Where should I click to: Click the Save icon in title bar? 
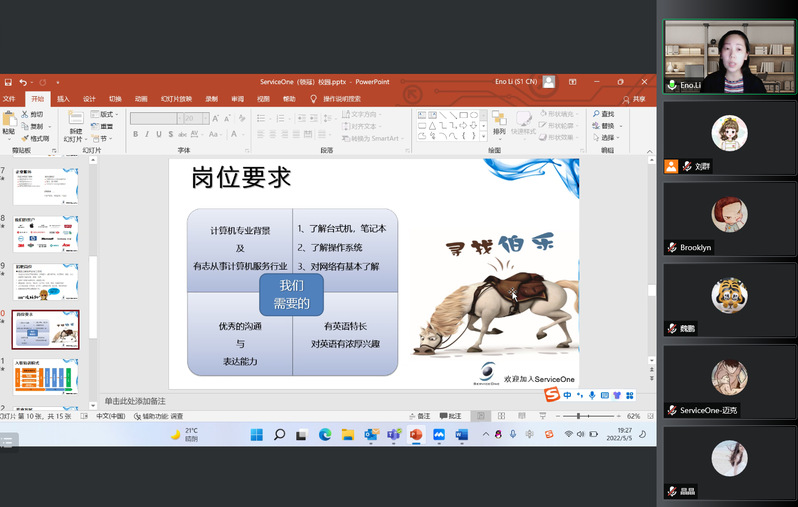coord(7,82)
